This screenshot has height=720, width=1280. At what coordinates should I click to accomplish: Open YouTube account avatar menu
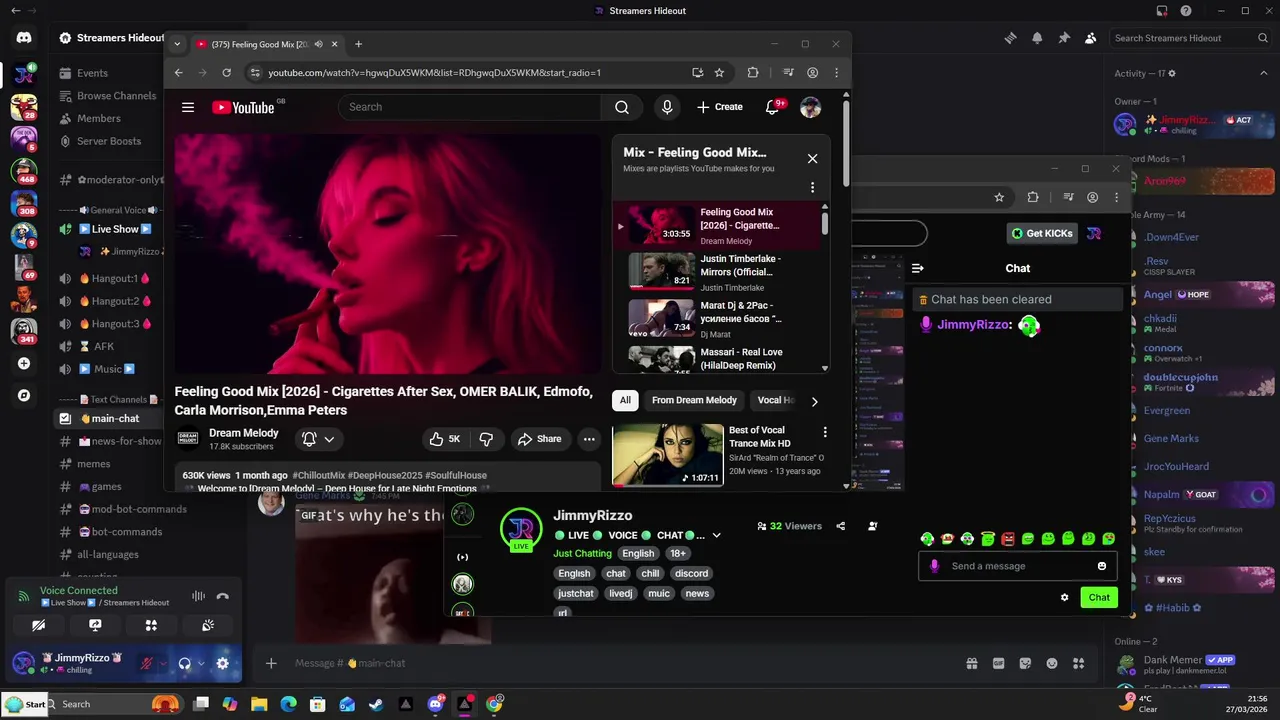pyautogui.click(x=810, y=107)
